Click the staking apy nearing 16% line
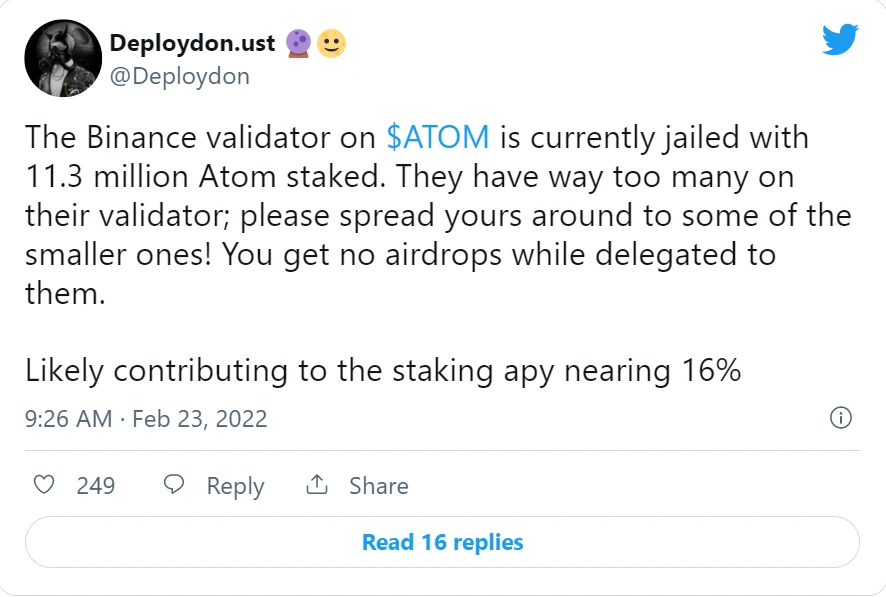Image resolution: width=886 pixels, height=597 pixels. pyautogui.click(x=383, y=371)
